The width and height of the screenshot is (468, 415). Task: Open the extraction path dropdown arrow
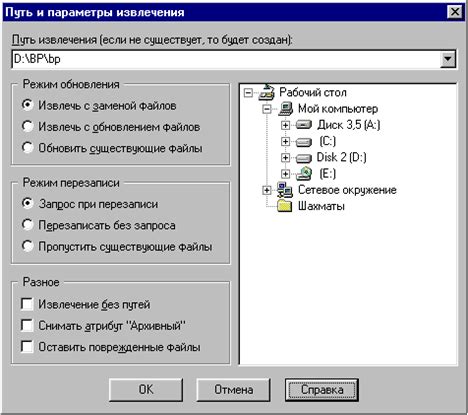pos(448,59)
